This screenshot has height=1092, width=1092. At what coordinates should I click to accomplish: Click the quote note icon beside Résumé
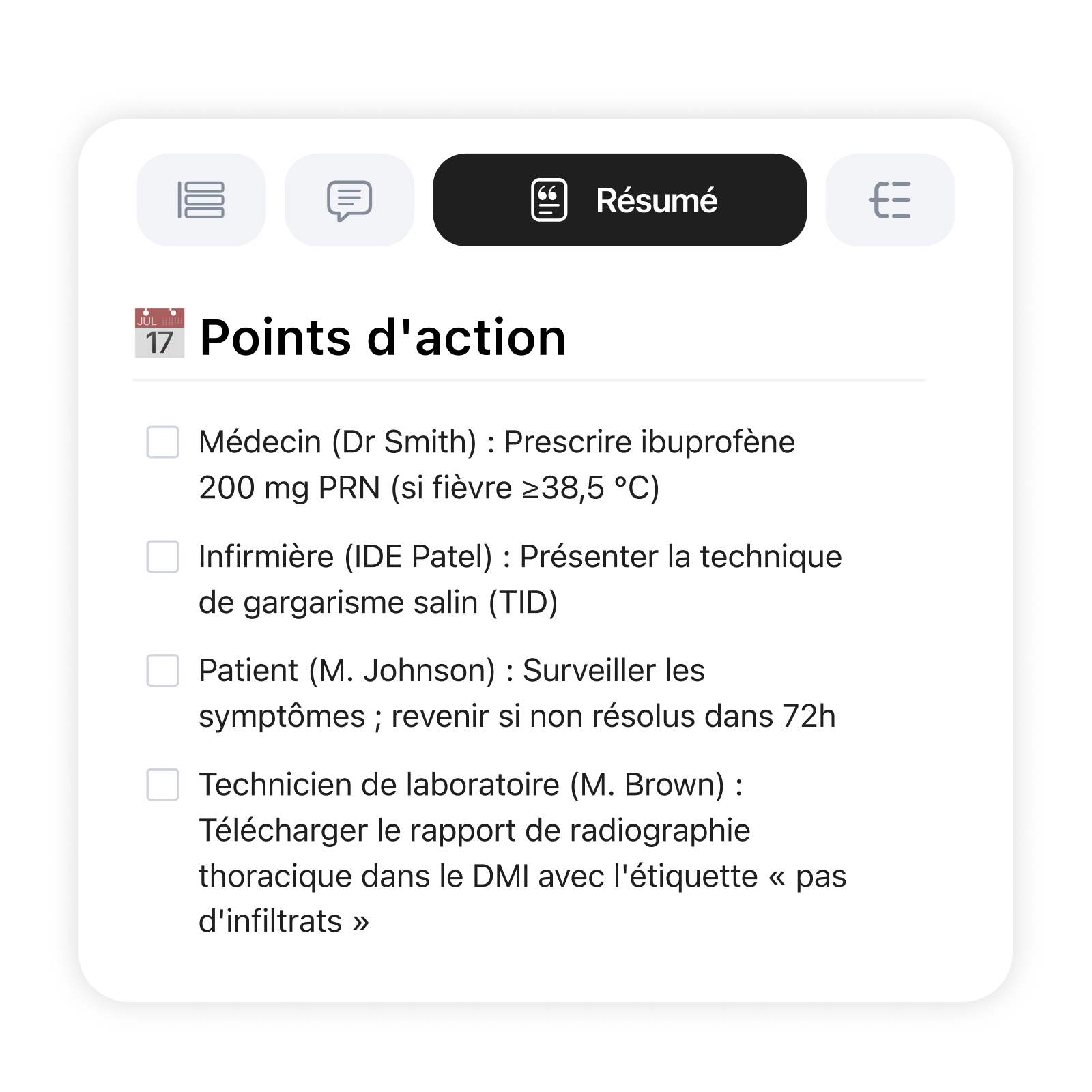[549, 200]
